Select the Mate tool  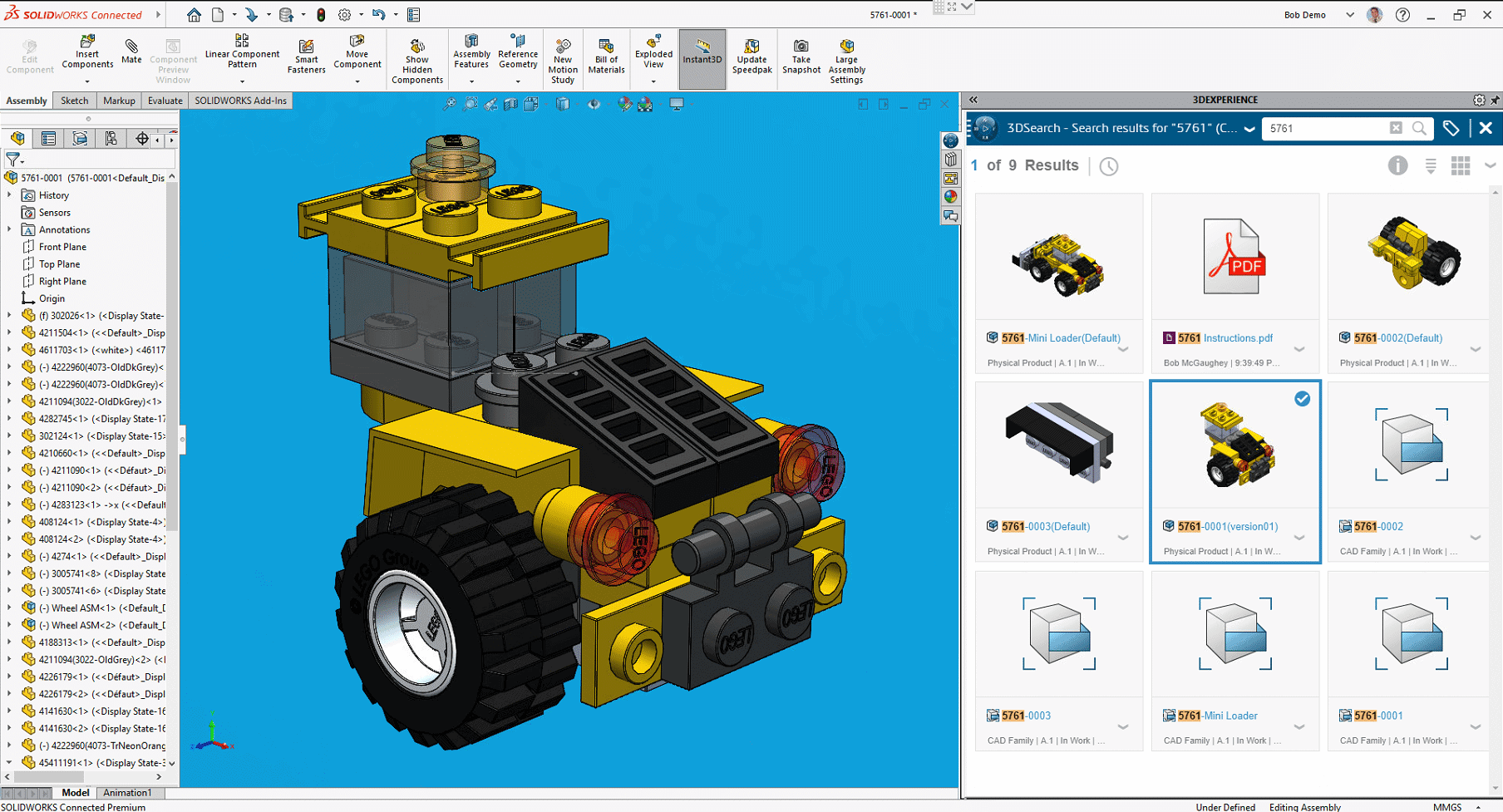pyautogui.click(x=131, y=51)
